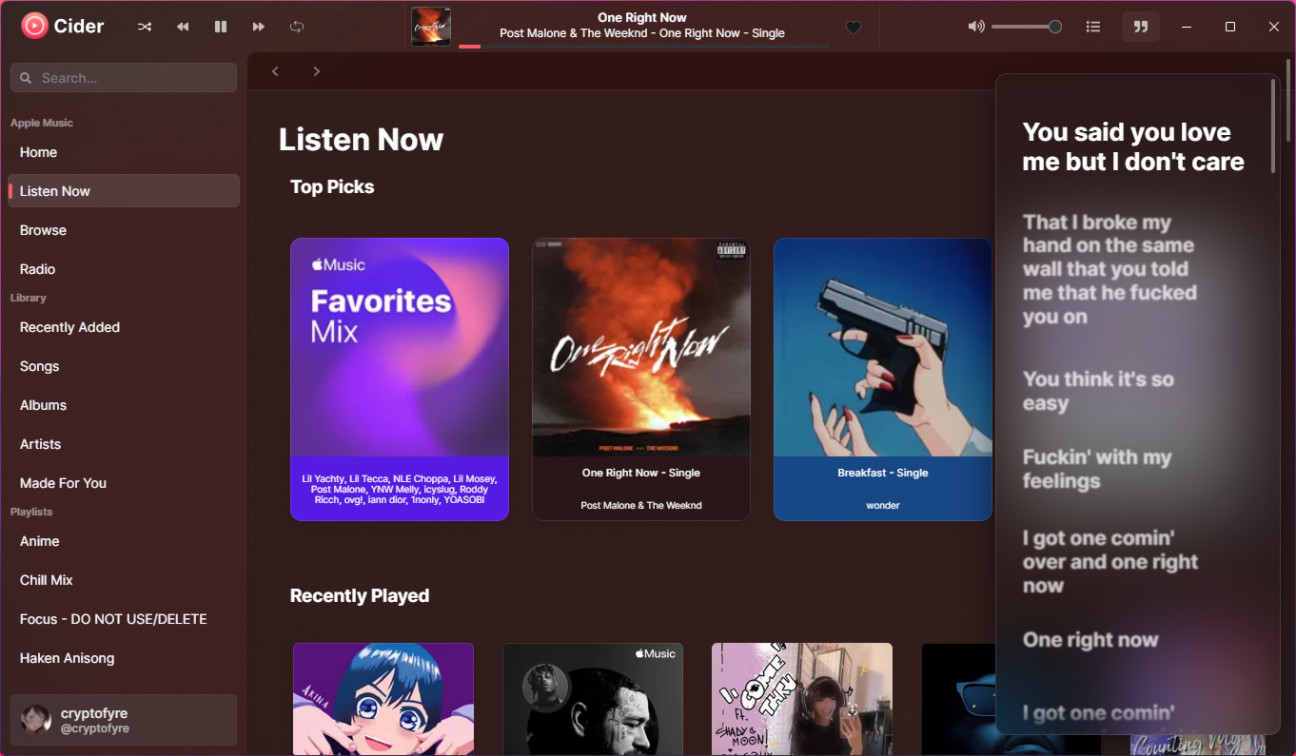Mute audio with speaker icon
Screen dimensions: 1296x756
976,27
